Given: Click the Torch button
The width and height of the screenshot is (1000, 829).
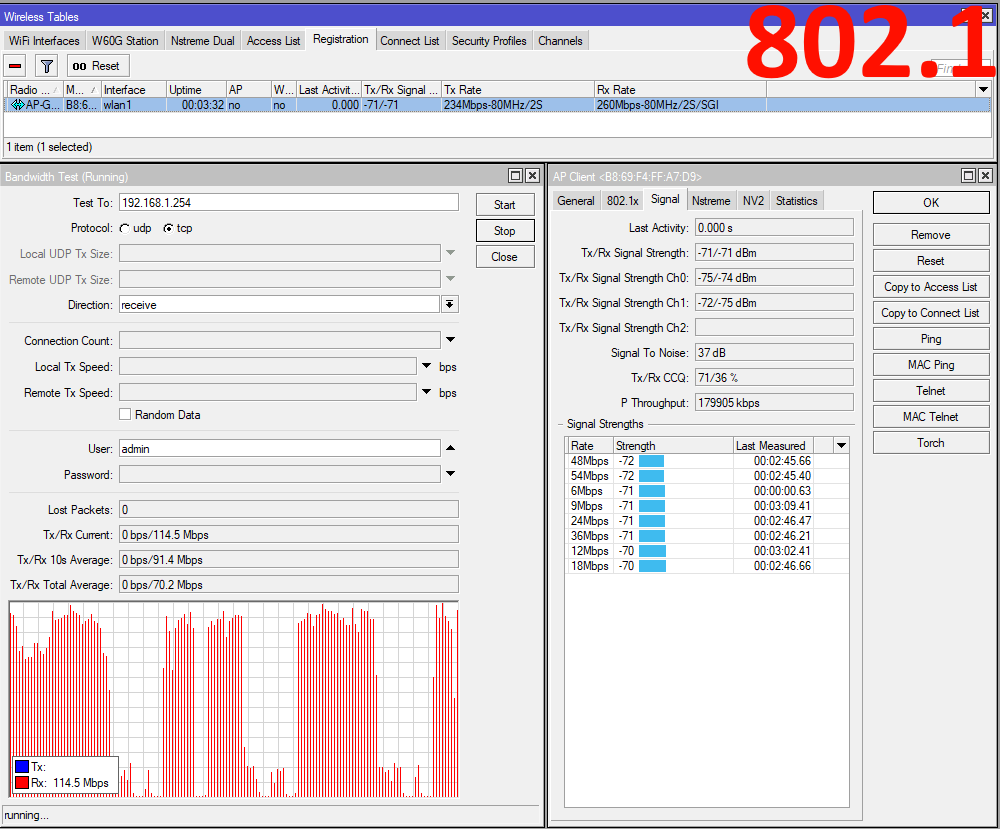Looking at the screenshot, I should 931,443.
